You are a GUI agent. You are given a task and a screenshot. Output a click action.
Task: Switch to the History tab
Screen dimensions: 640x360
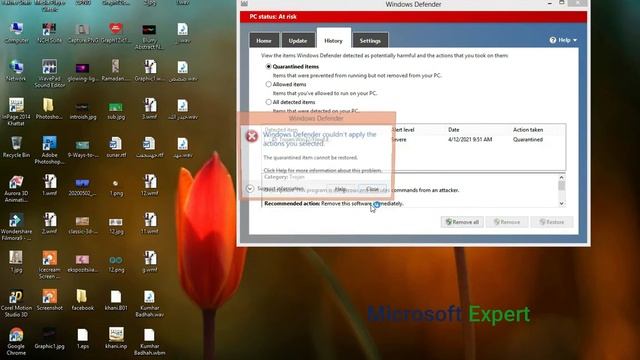point(333,39)
